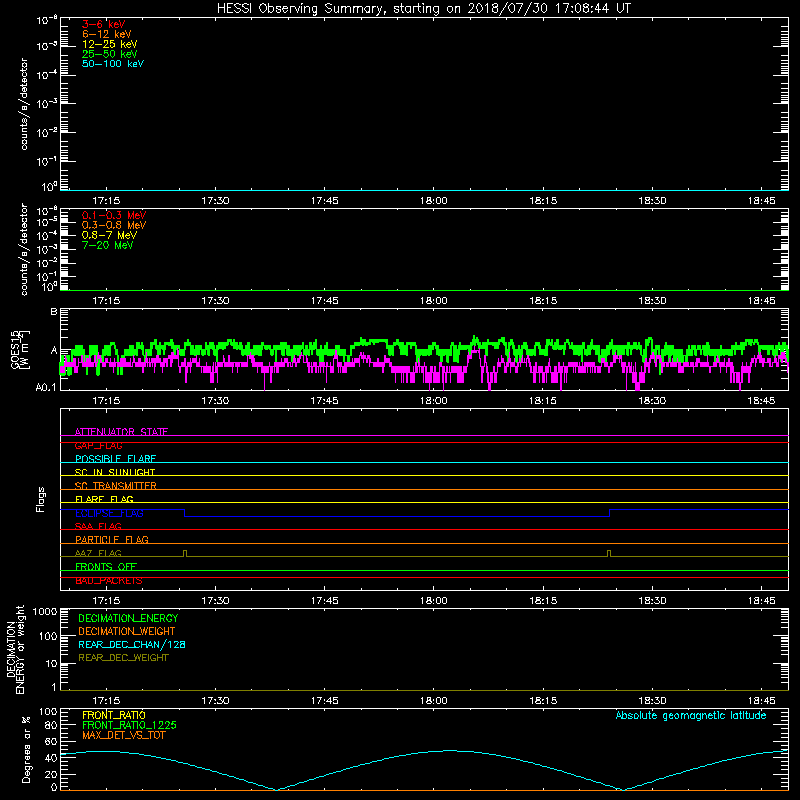Click the MAX_DET_VS_TOT legend entry
Image resolution: width=800 pixels, height=800 pixels.
[124, 735]
